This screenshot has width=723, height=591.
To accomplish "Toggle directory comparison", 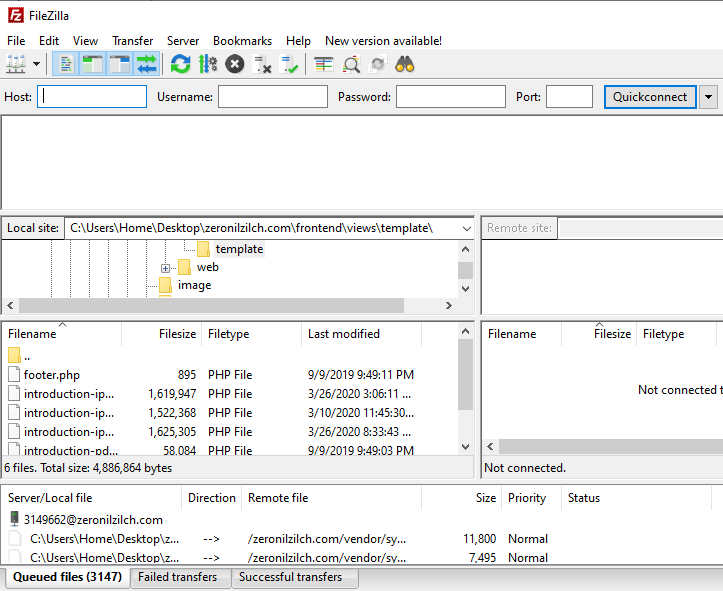I will pos(351,64).
